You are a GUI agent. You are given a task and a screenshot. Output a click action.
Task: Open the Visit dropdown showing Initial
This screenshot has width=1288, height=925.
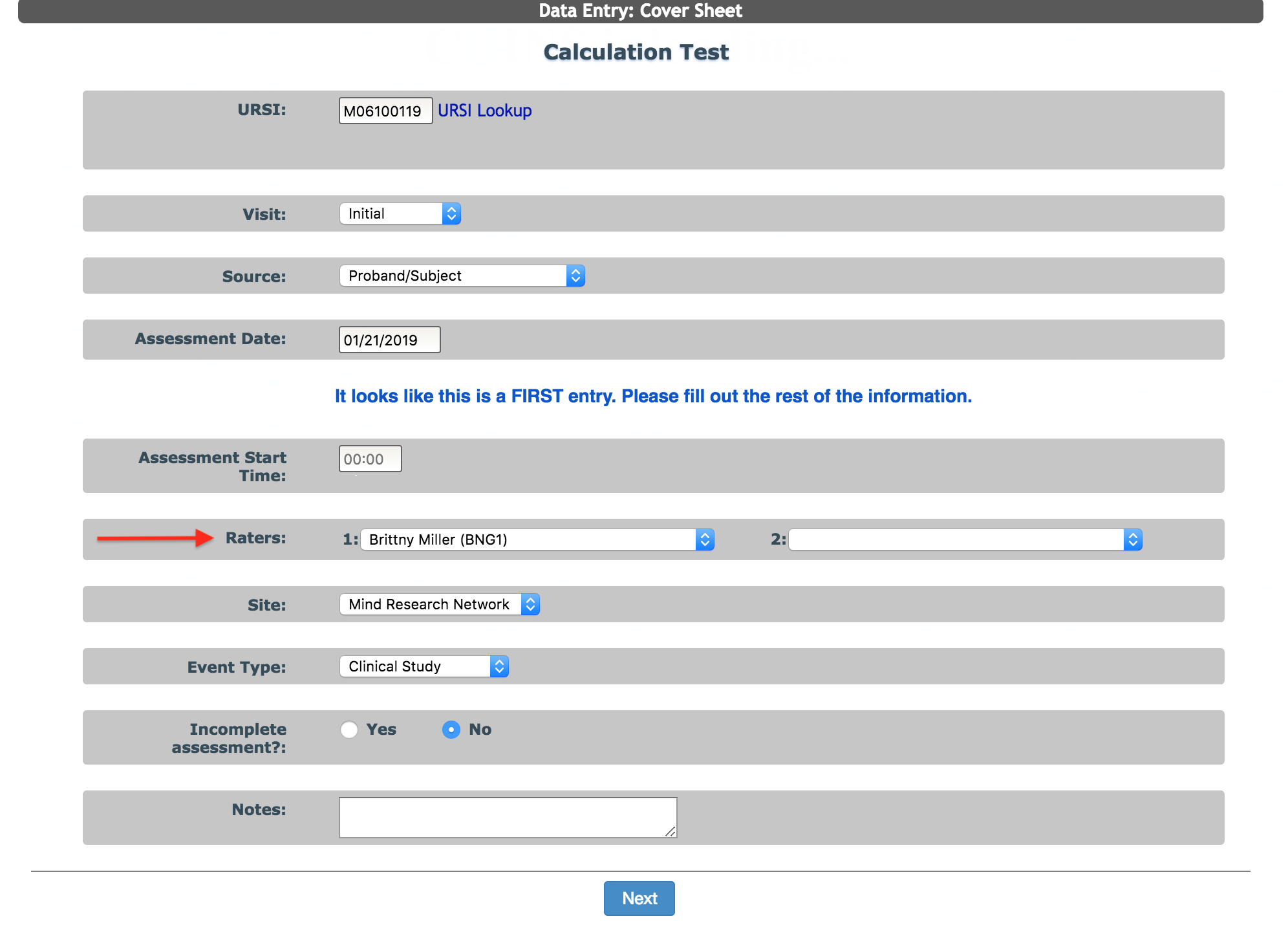coord(392,213)
